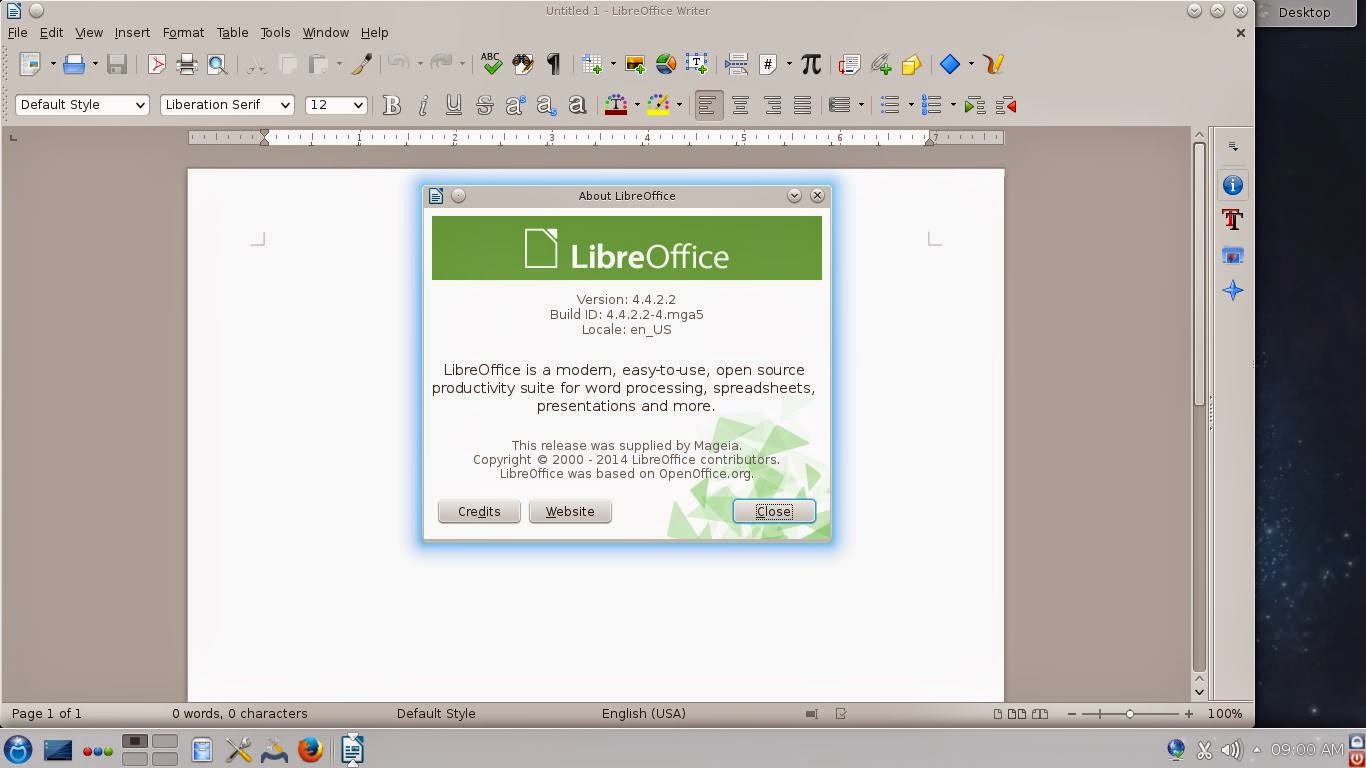The height and width of the screenshot is (768, 1366).
Task: Click the Insert Comment yellow note icon
Action: click(911, 64)
